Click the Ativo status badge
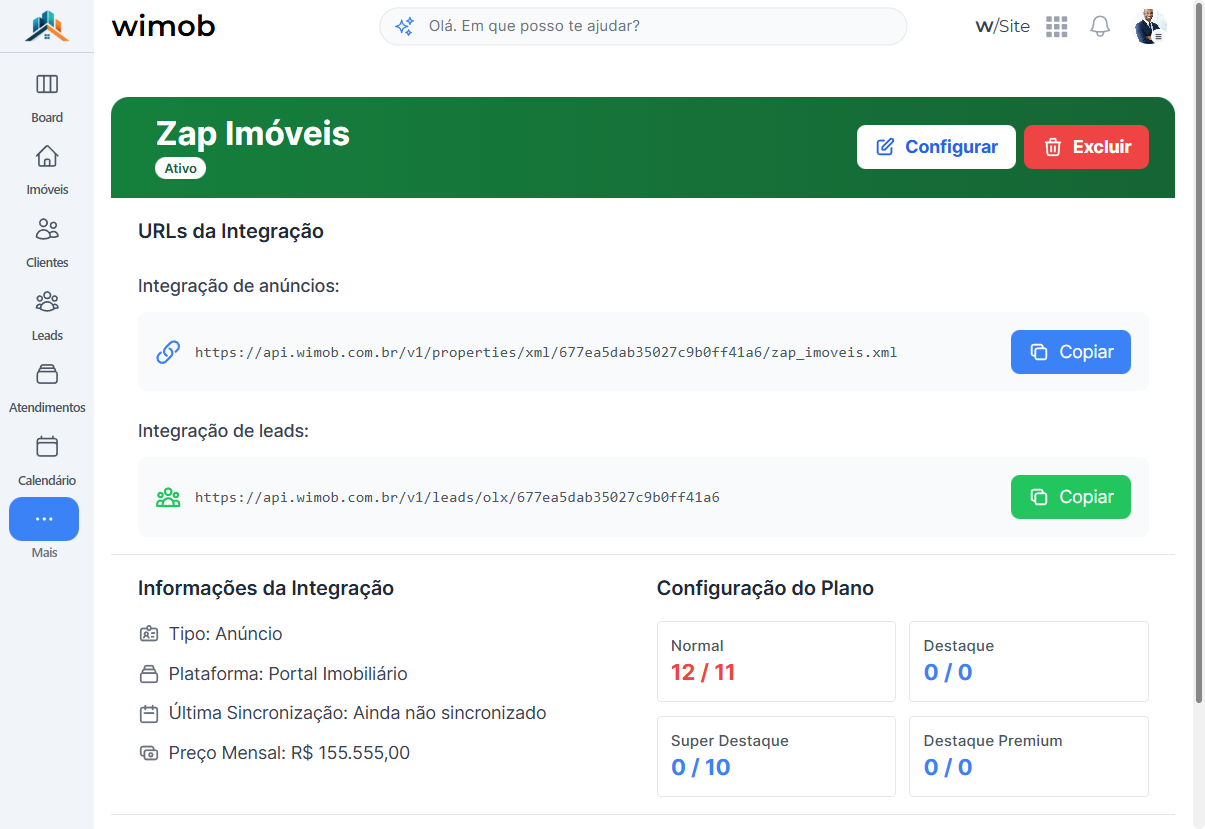Image resolution: width=1205 pixels, height=829 pixels. click(180, 168)
